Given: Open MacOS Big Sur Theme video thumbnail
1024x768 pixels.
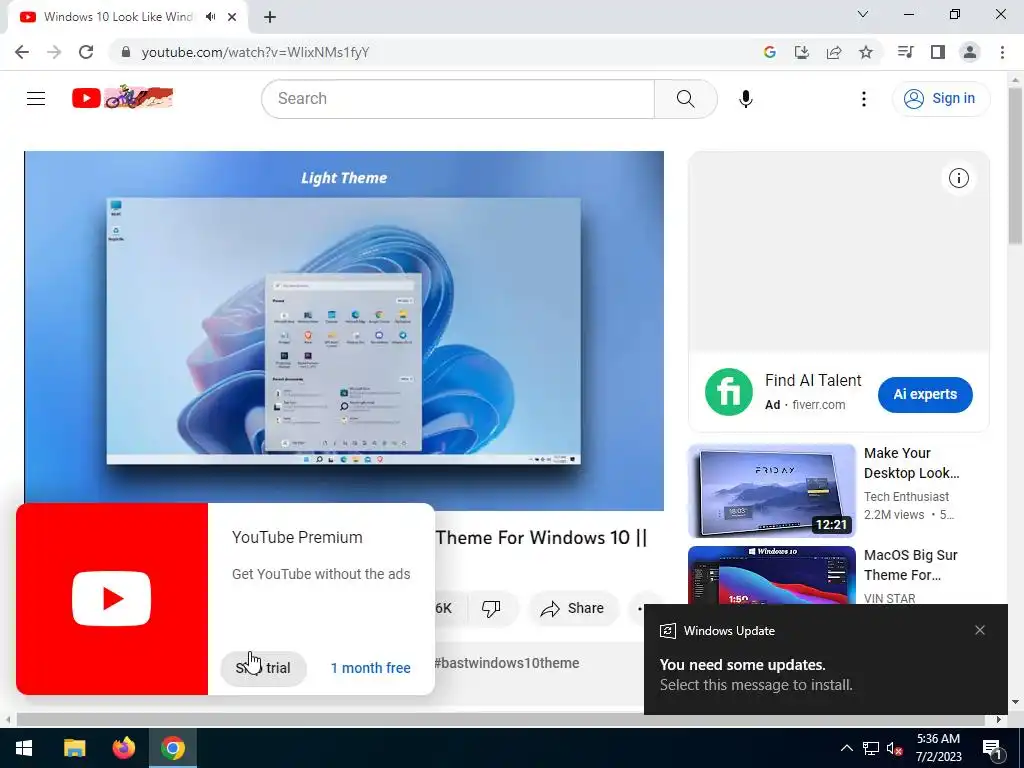Looking at the screenshot, I should [x=771, y=576].
